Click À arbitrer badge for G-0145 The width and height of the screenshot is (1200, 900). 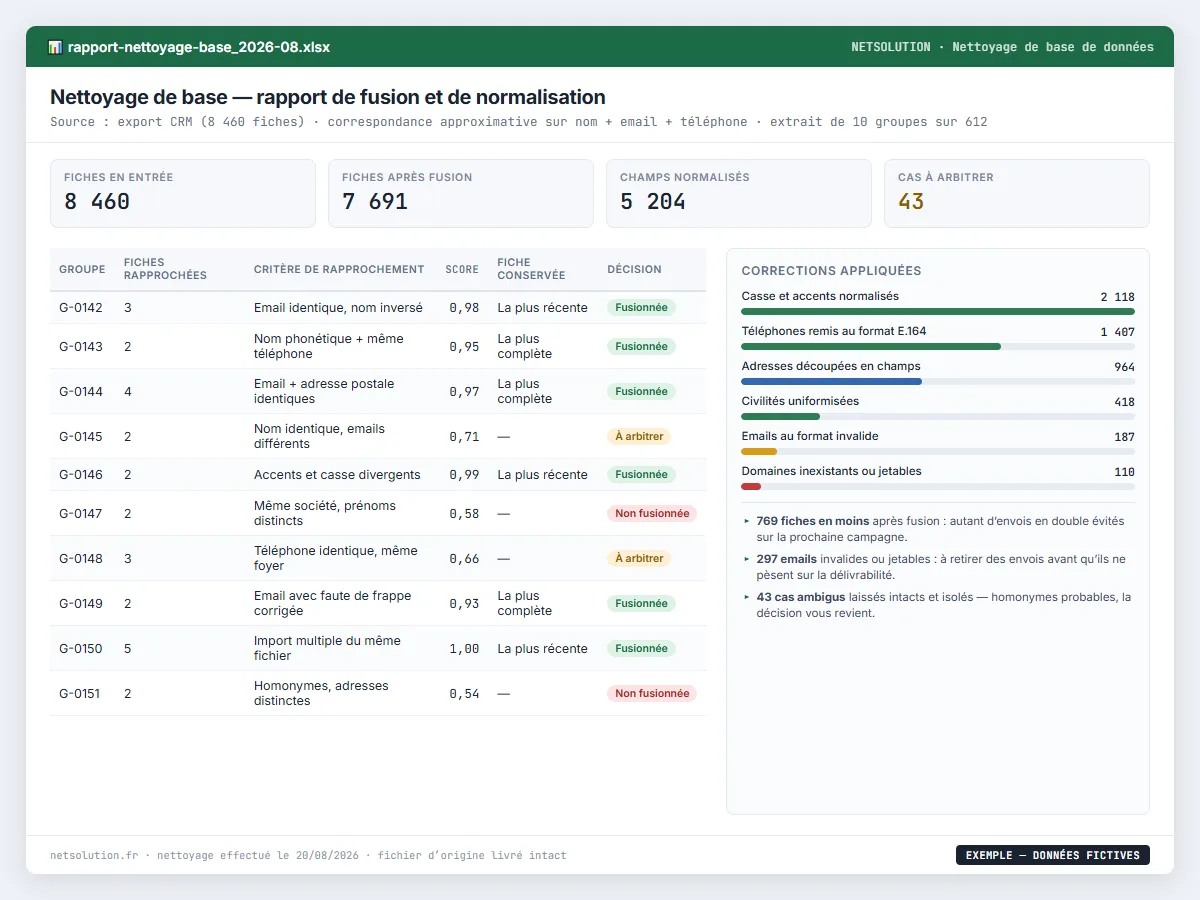[x=638, y=436]
